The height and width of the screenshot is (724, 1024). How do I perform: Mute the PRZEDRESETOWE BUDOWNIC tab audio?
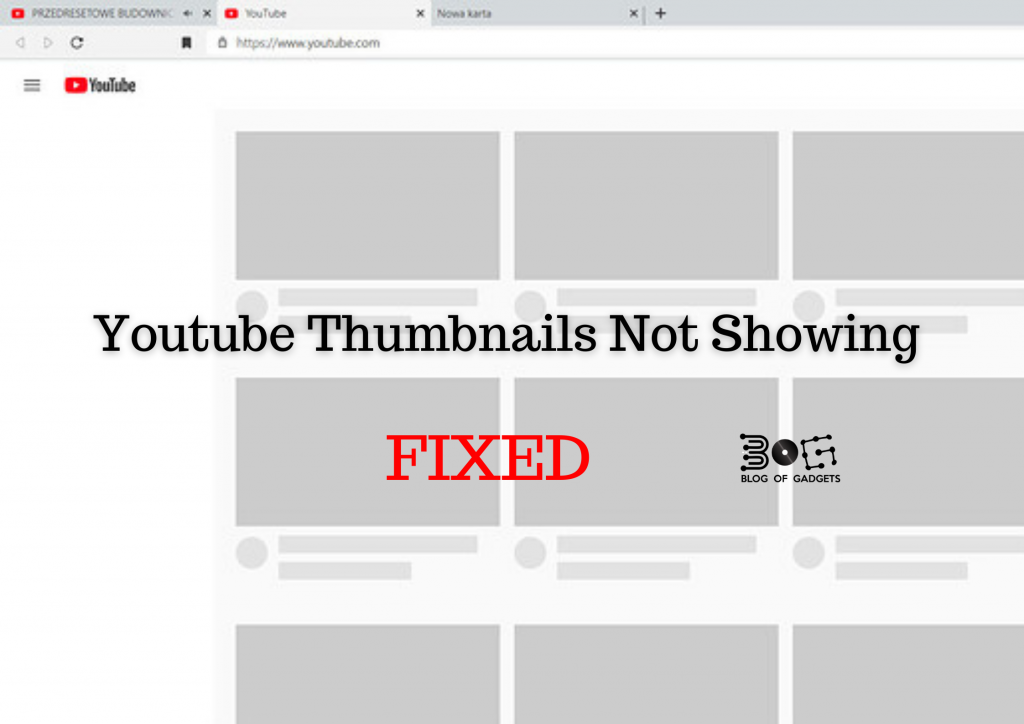(x=187, y=13)
